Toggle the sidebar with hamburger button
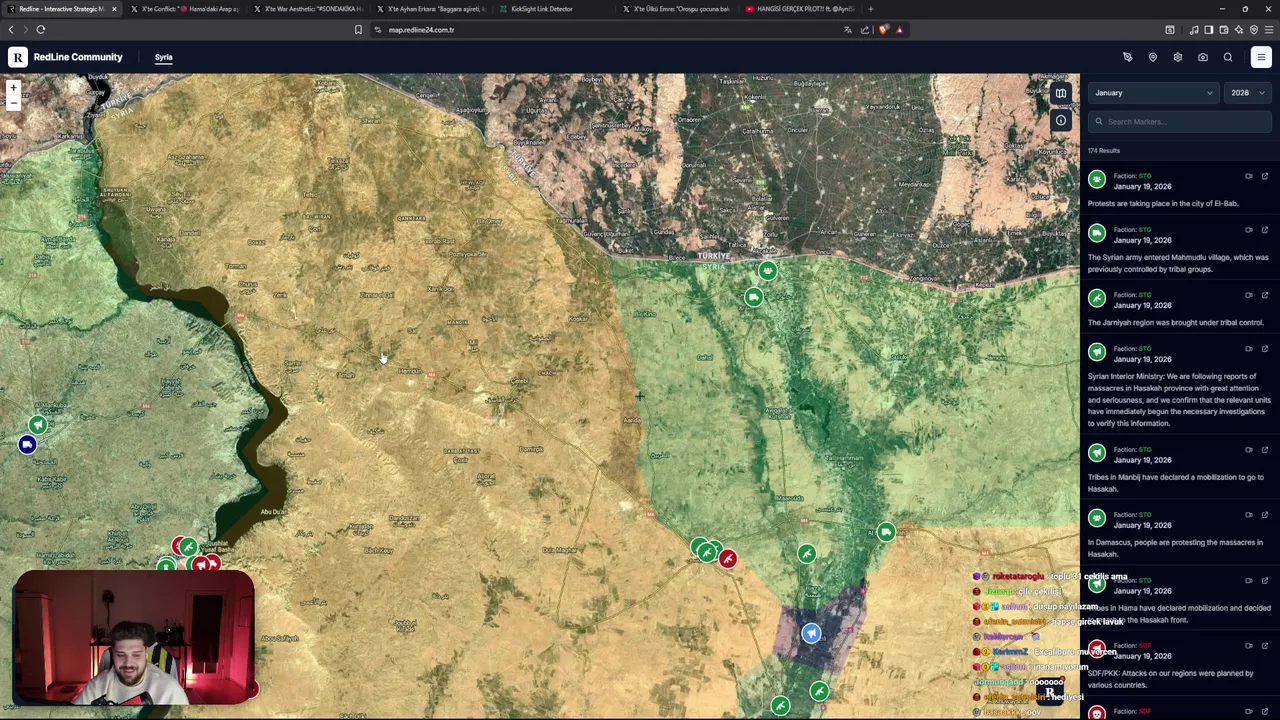 (x=1260, y=57)
